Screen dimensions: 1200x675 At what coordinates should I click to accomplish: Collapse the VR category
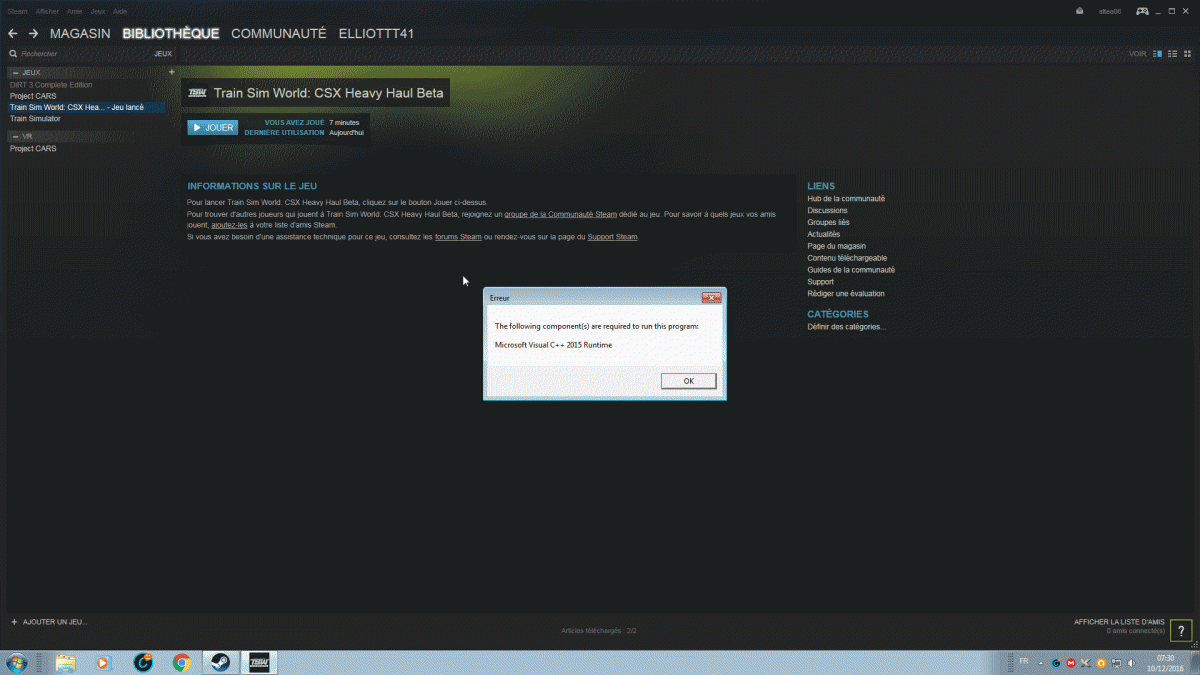tap(13, 136)
